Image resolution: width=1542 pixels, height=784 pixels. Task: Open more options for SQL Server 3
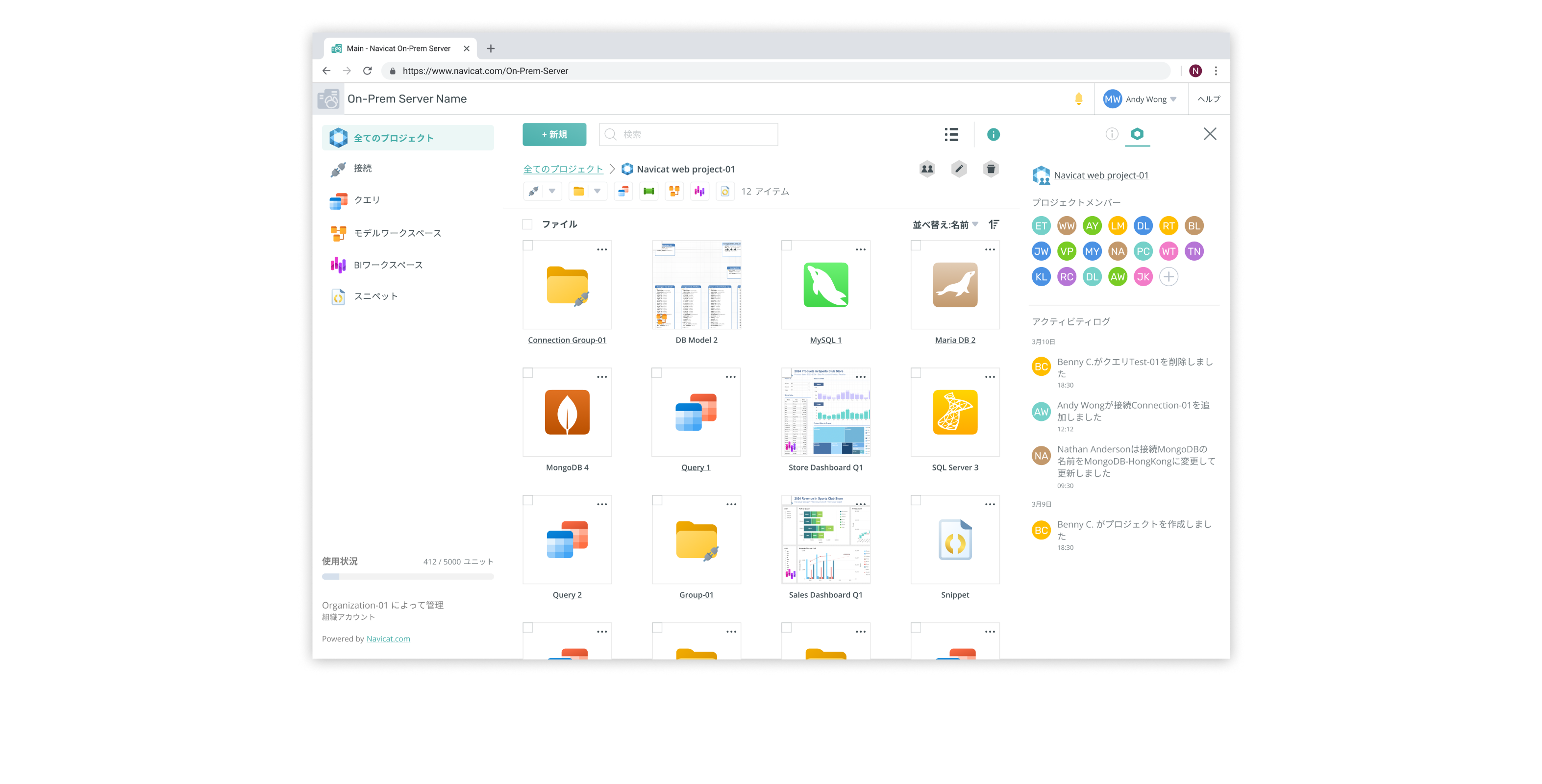coord(990,377)
